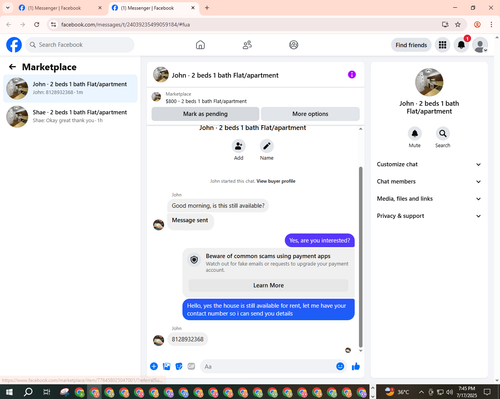Choose a GIF icon
Screen dimensions: 500x399
(x=191, y=366)
